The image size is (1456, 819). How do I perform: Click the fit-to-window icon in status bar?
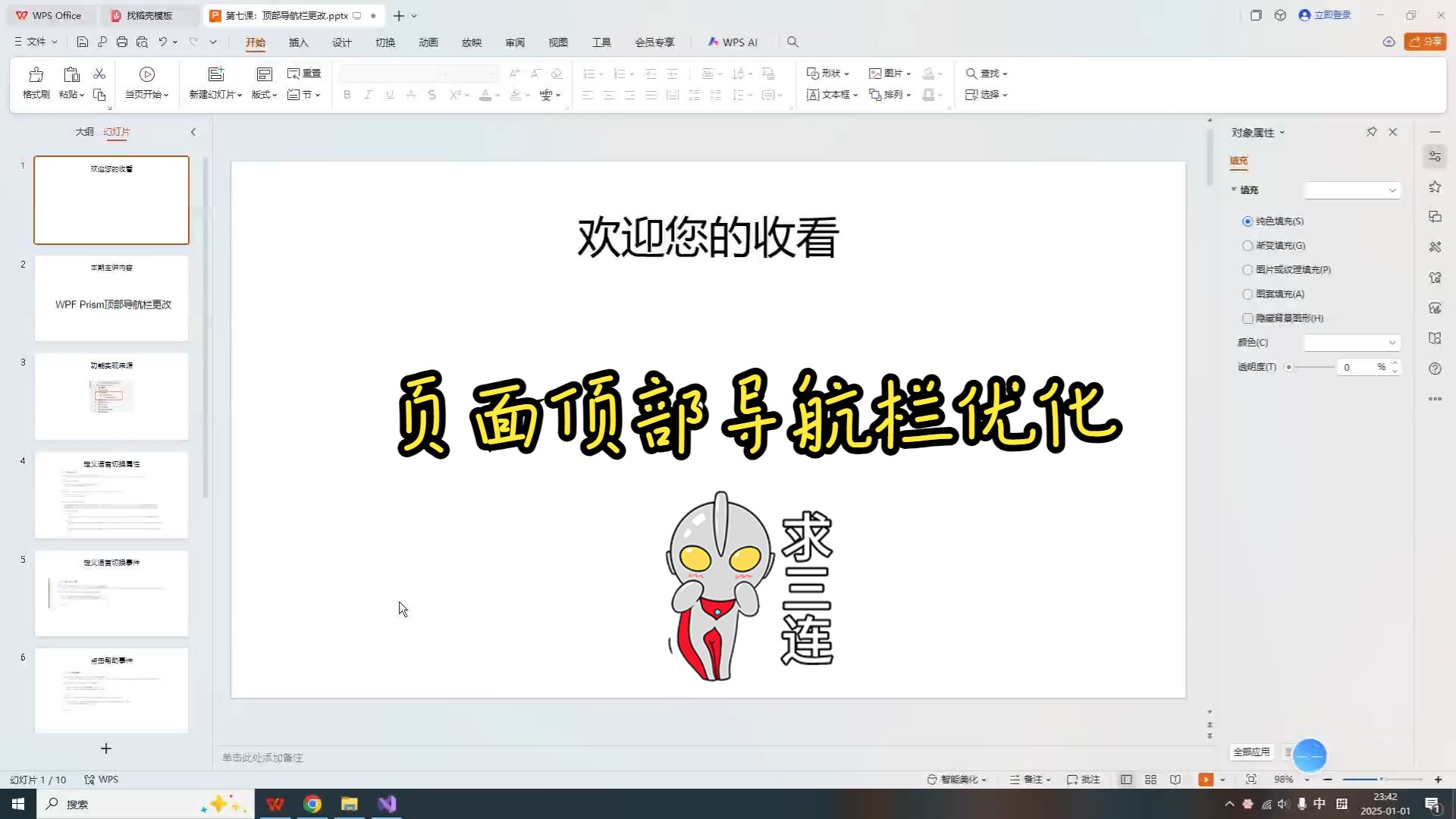coord(1251,780)
